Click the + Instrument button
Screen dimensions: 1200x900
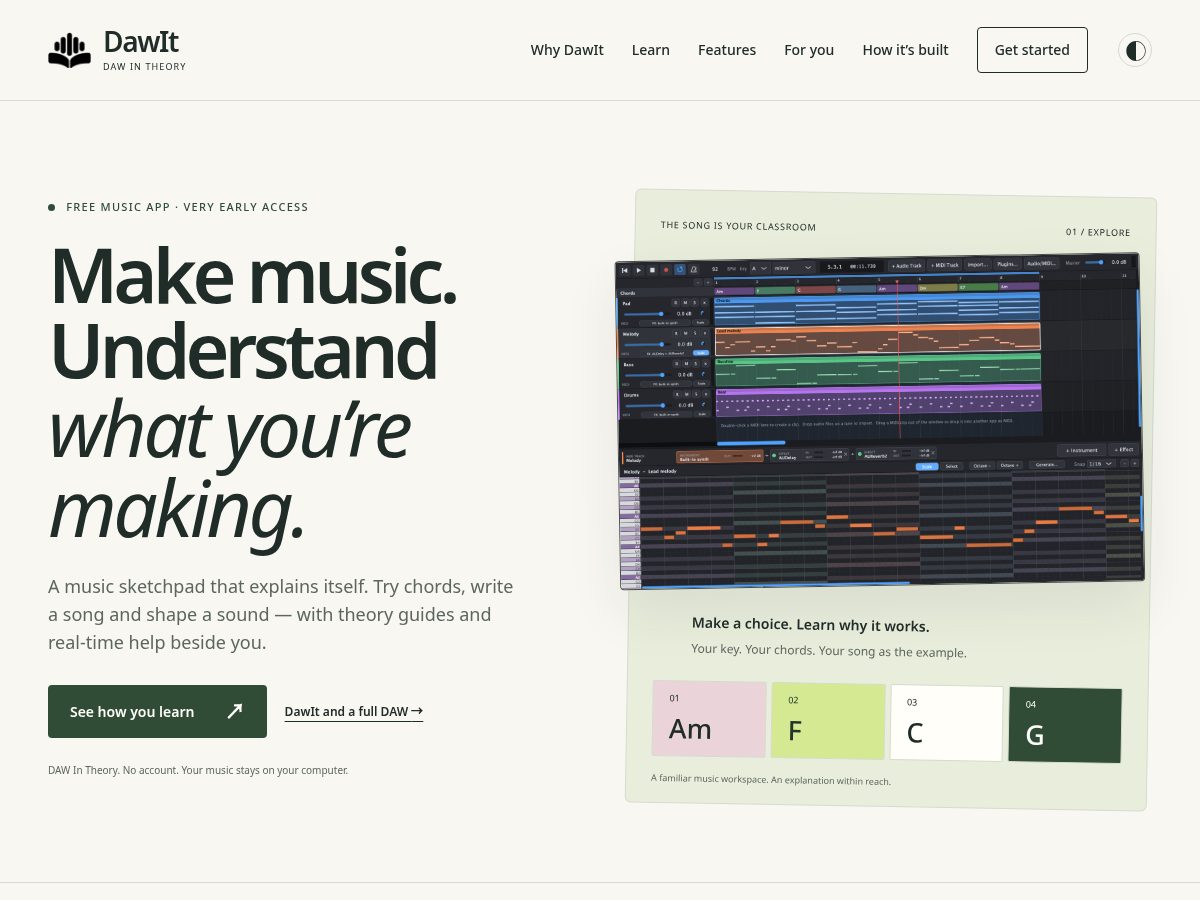pyautogui.click(x=1082, y=450)
